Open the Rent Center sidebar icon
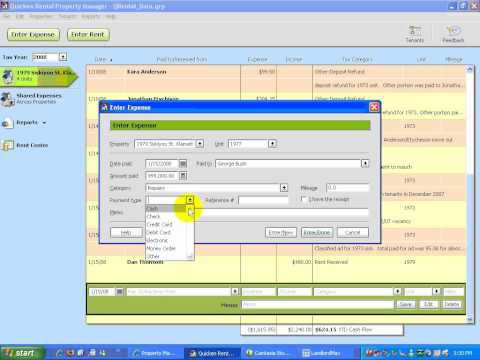Screen dimensions: 480x360 point(7,145)
